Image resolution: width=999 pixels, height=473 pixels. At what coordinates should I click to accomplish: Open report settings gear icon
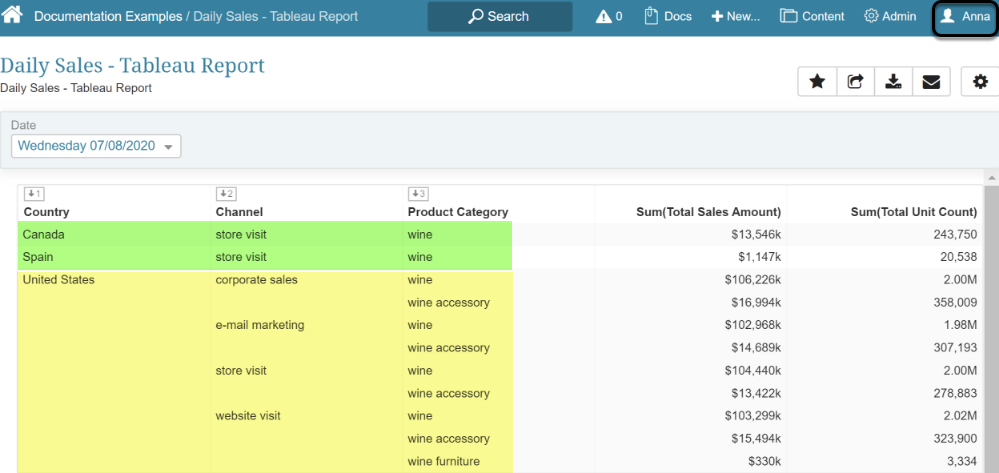coord(979,82)
